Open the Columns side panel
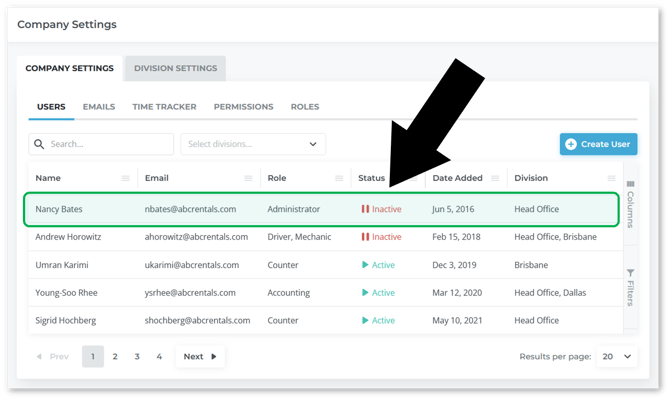Screen dimensions: 670x400 click(x=629, y=204)
